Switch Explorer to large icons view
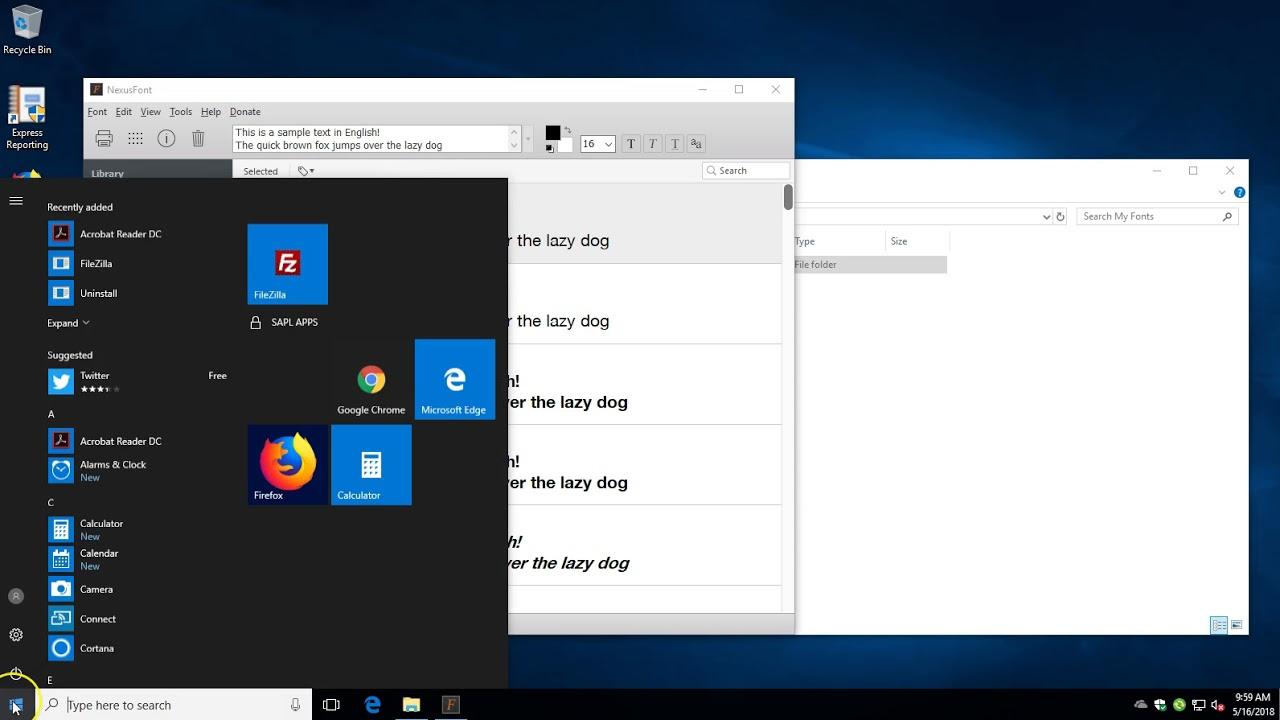Screen dimensions: 1280x720 pyautogui.click(x=1237, y=626)
